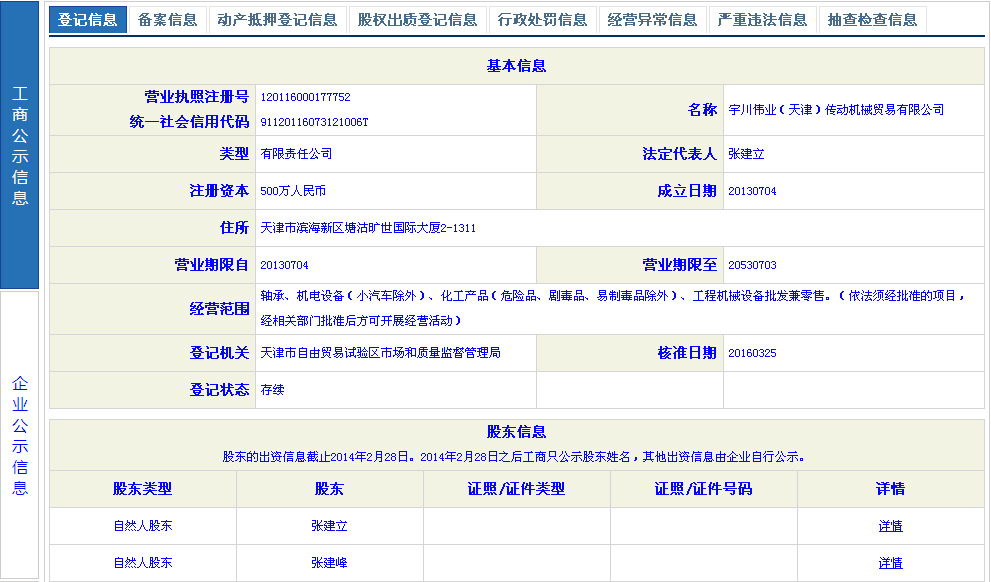991x582 pixels.
Task: Switch to the 企业公示信息 side tab
Action: (20, 435)
